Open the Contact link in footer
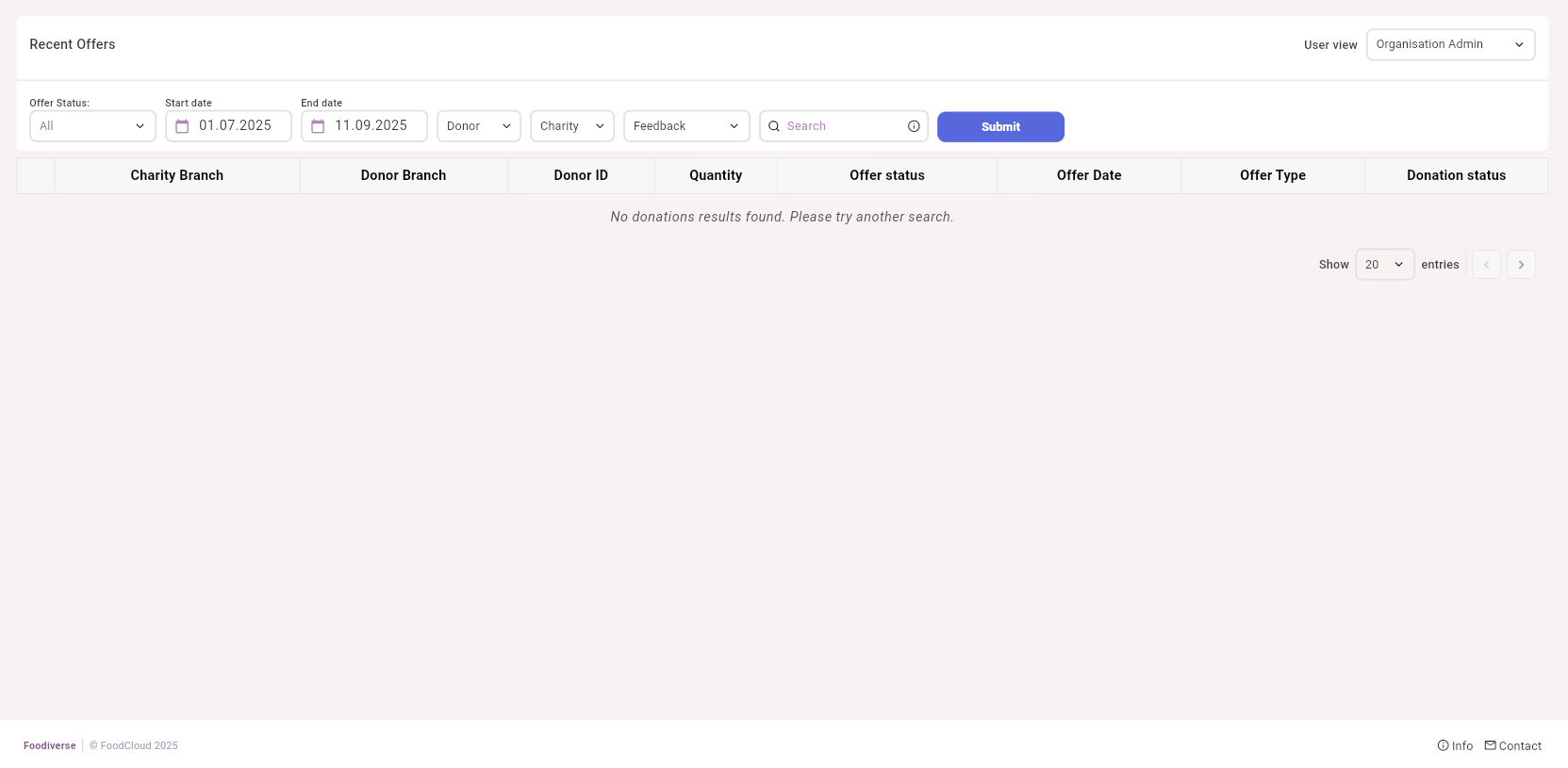Viewport: 1568px width, 768px height. coord(1512,745)
